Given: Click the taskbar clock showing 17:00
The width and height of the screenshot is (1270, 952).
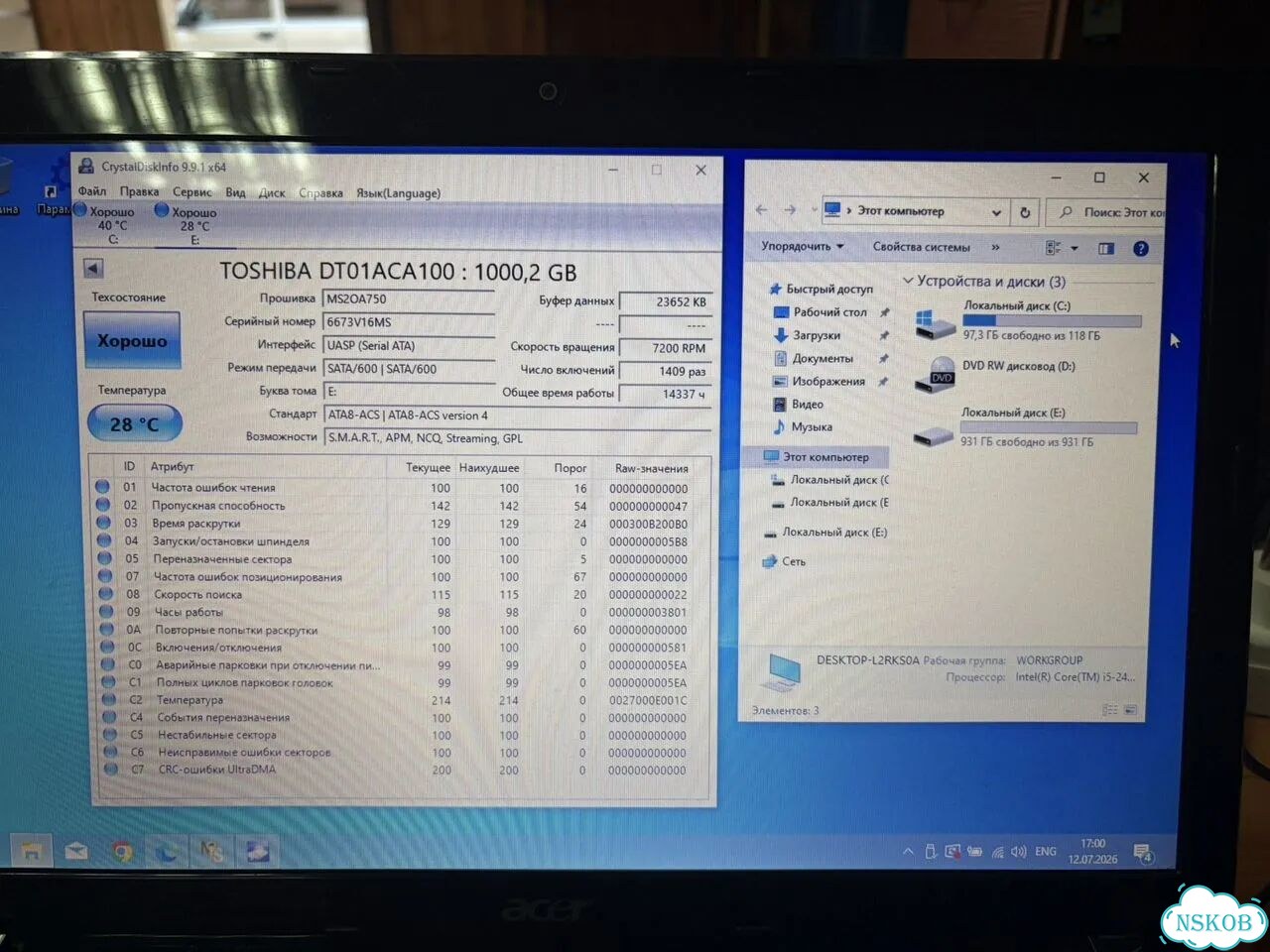Looking at the screenshot, I should coord(1092,852).
